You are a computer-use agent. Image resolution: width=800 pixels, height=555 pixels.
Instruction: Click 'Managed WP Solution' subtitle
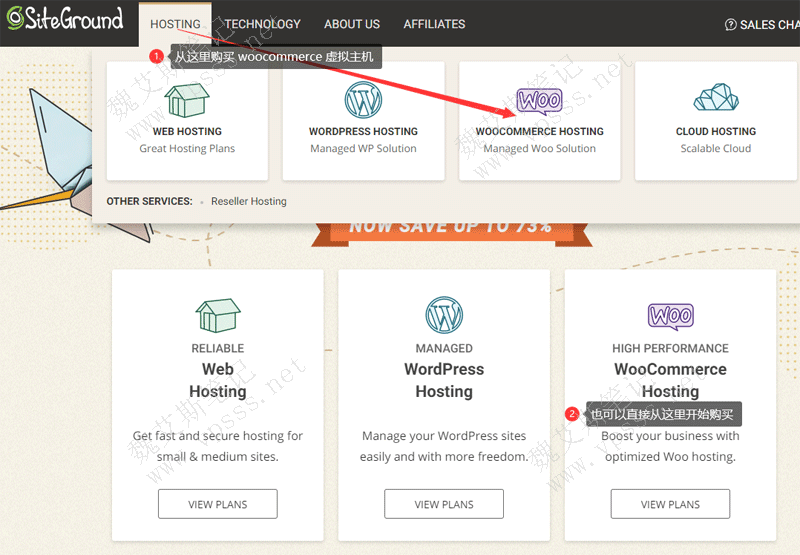(x=363, y=148)
